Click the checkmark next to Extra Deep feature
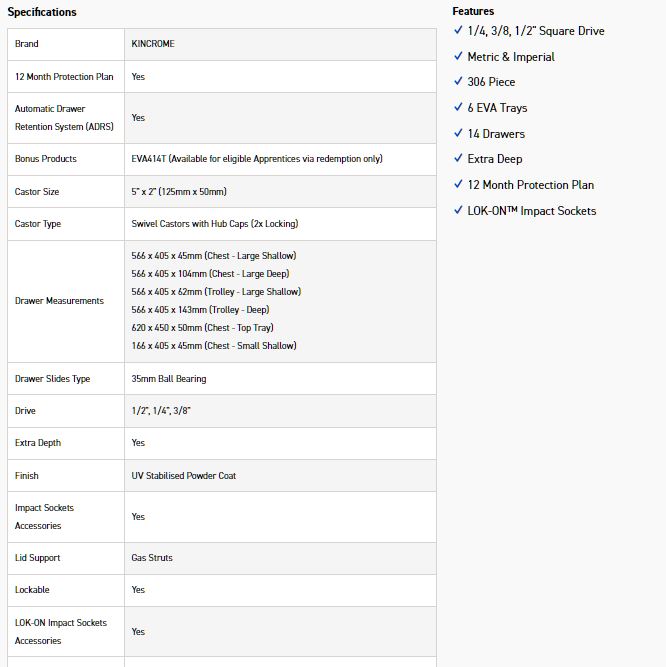The height and width of the screenshot is (667, 666). coord(458,159)
